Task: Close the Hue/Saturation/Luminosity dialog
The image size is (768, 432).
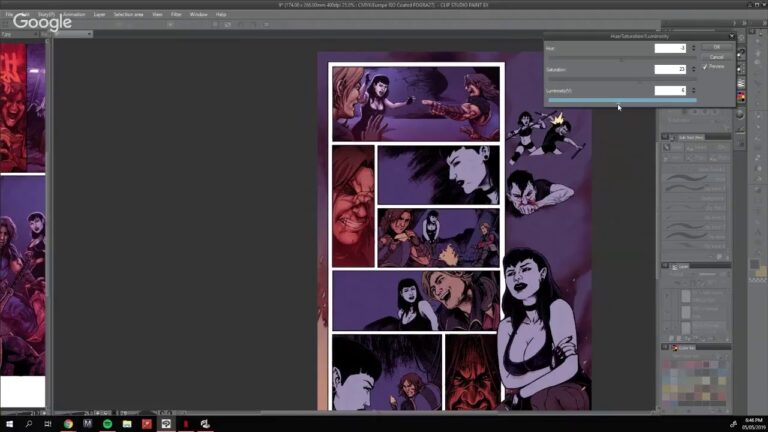Action: [x=732, y=36]
